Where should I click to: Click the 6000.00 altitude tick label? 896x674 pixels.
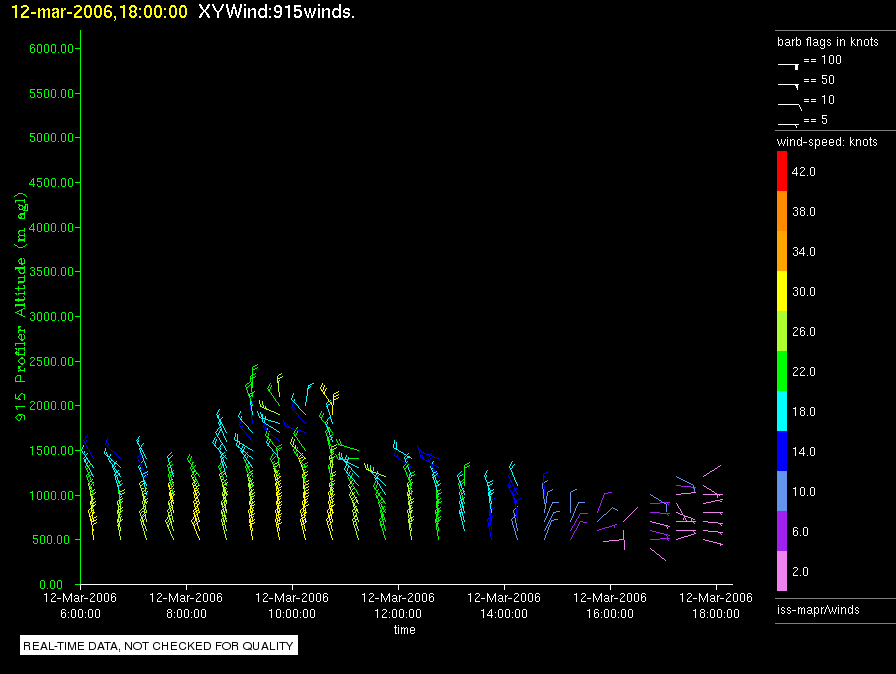click(51, 49)
